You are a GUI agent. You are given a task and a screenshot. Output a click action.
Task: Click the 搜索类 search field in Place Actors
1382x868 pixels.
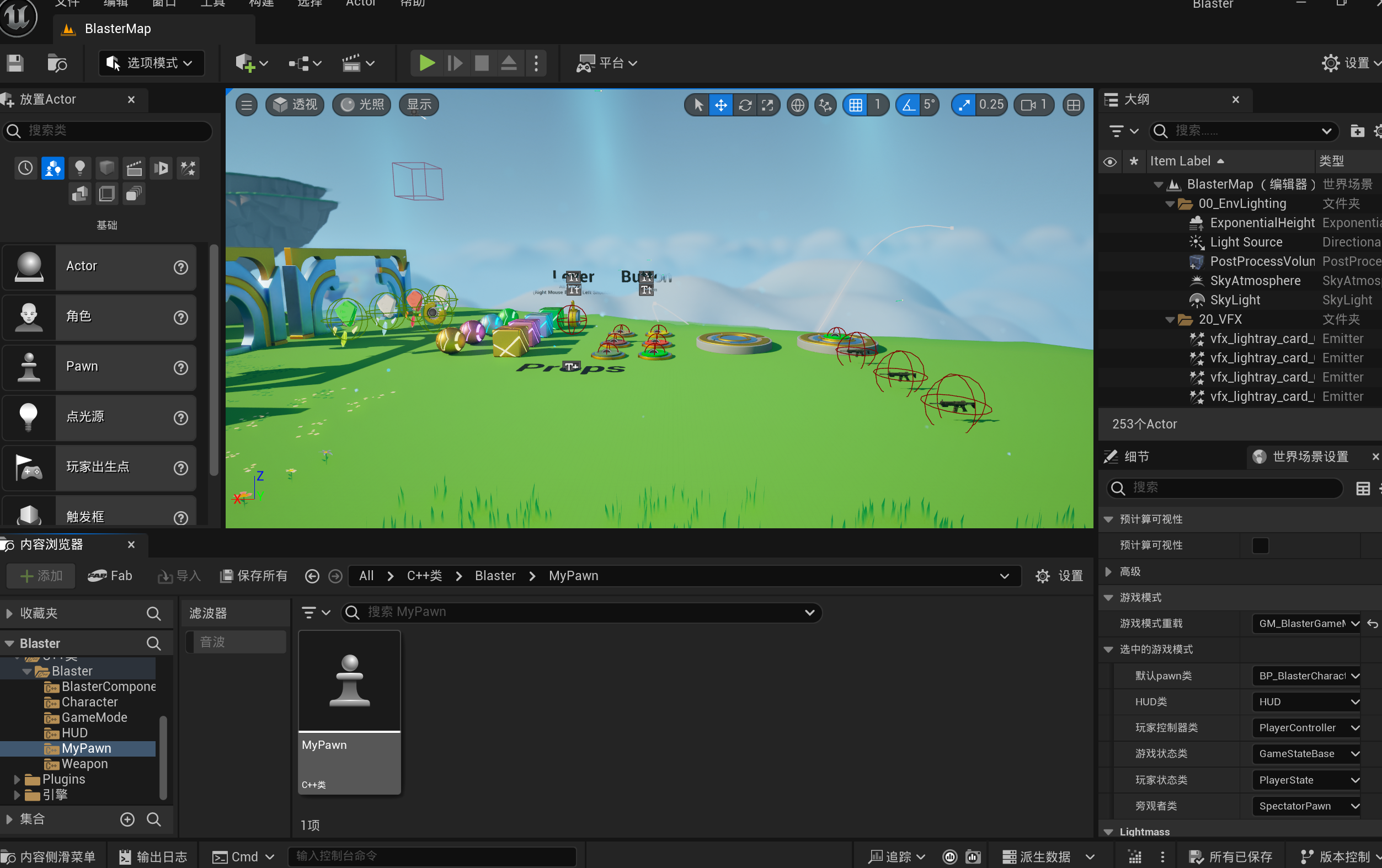(x=108, y=131)
